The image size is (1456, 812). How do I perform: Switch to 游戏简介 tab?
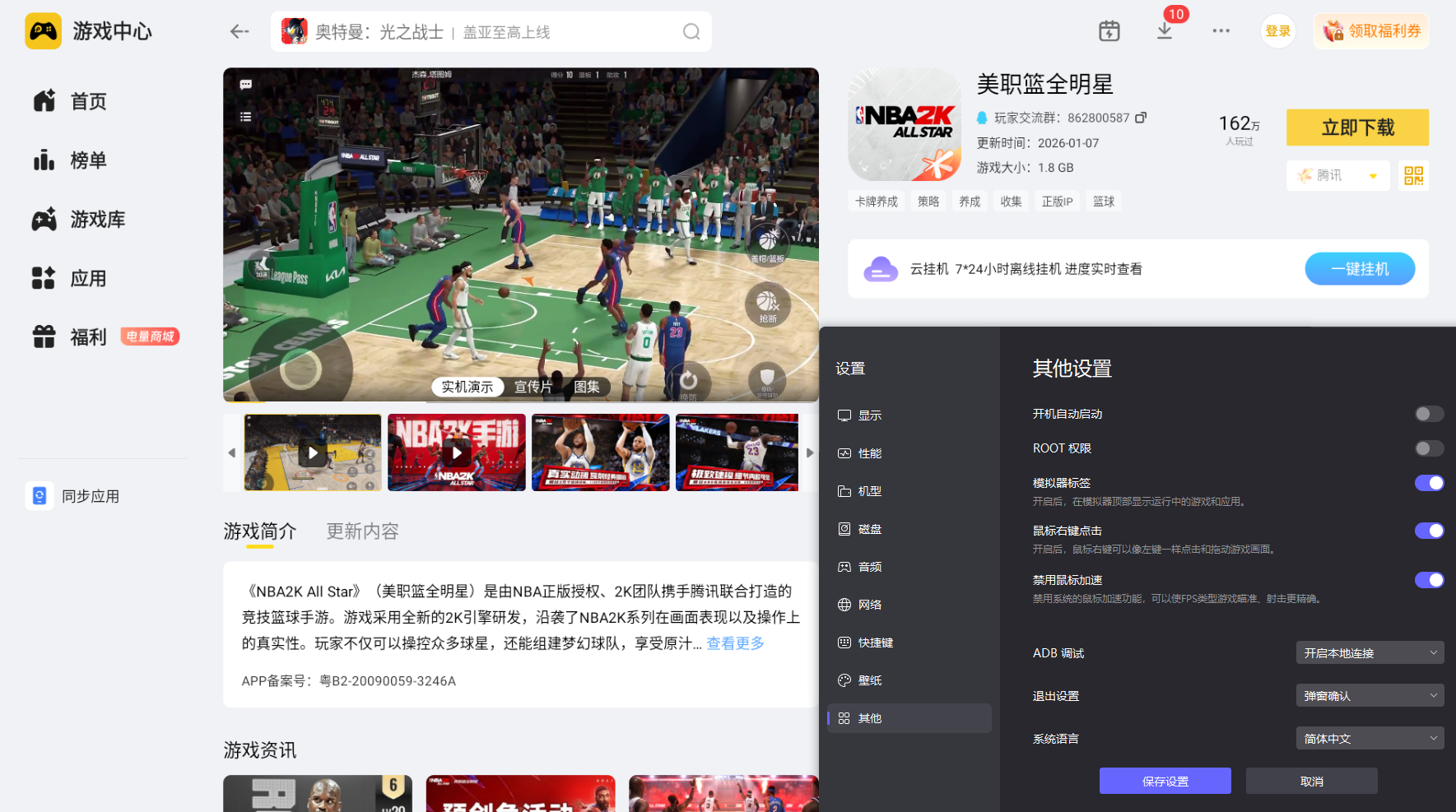coord(260,531)
